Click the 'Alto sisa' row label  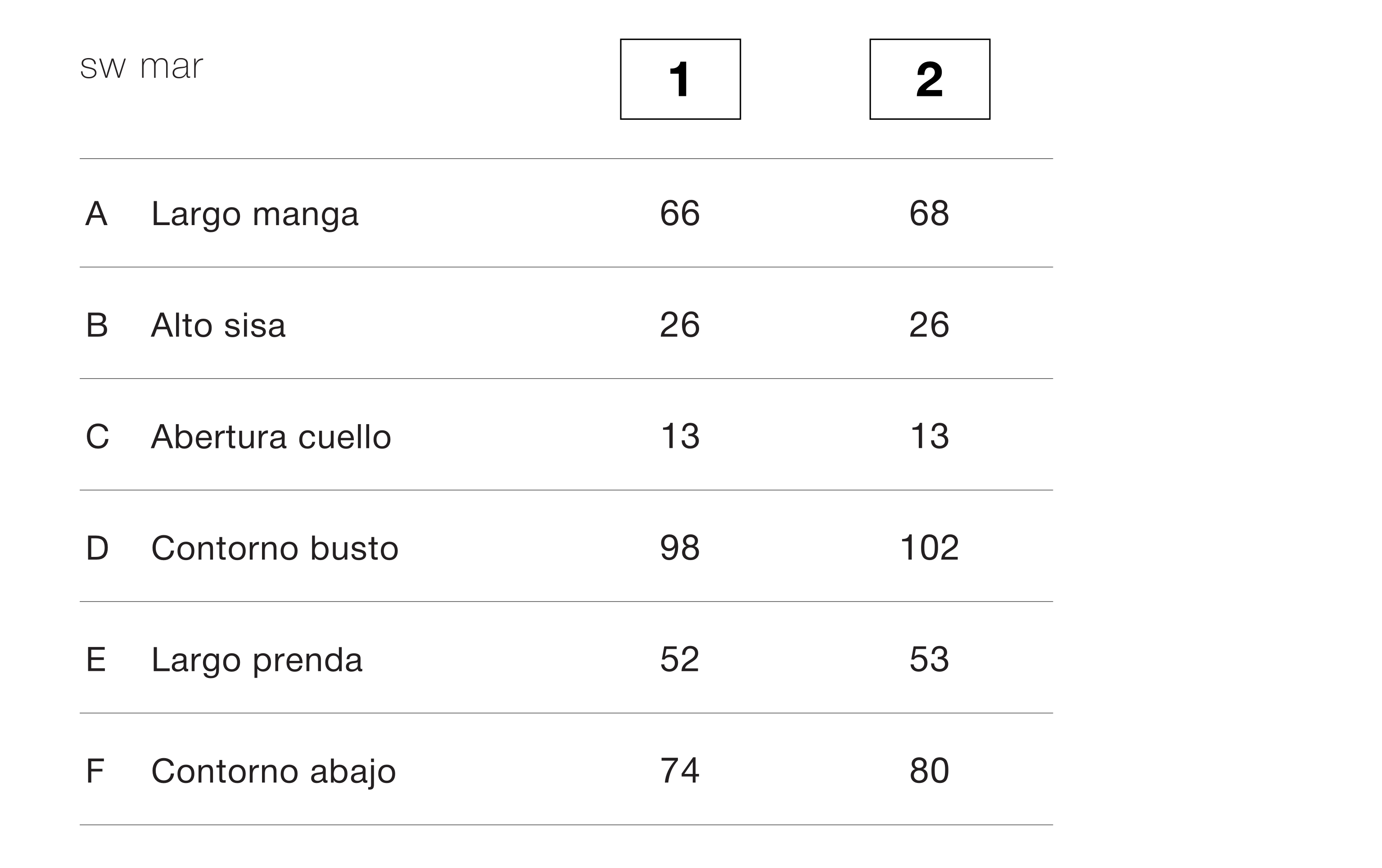pos(218,325)
